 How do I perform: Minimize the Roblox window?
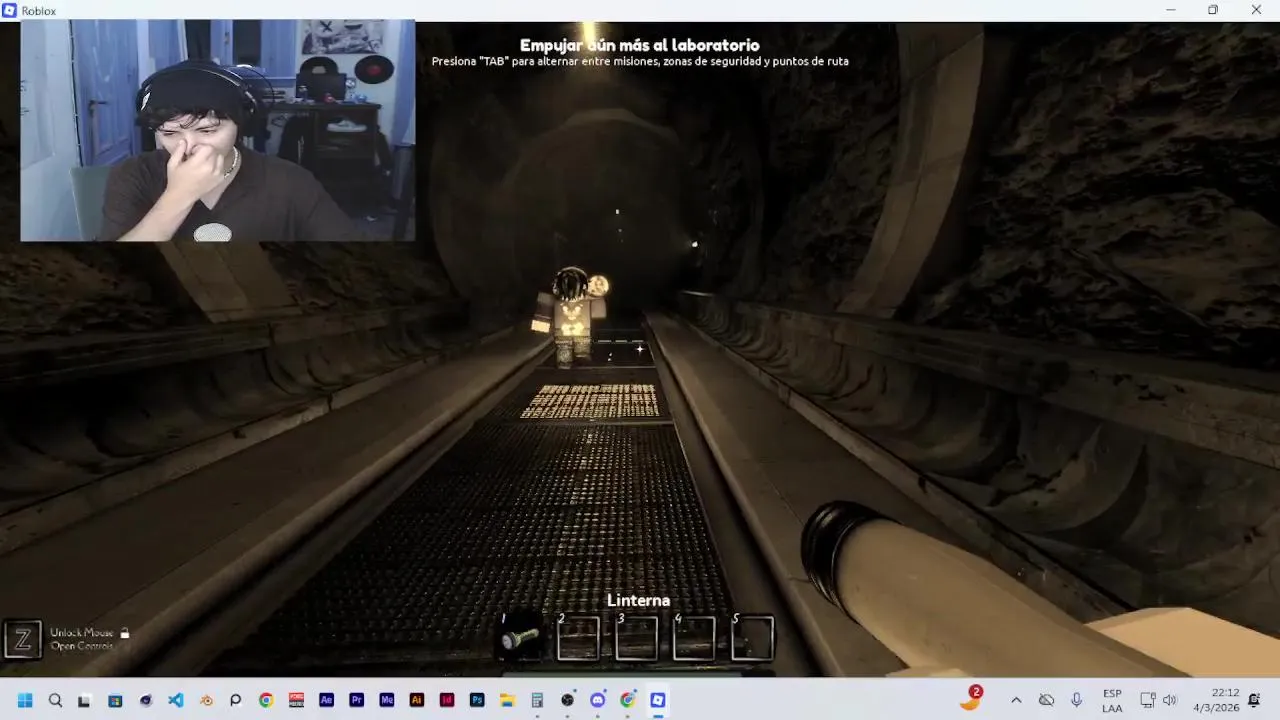click(x=1170, y=10)
